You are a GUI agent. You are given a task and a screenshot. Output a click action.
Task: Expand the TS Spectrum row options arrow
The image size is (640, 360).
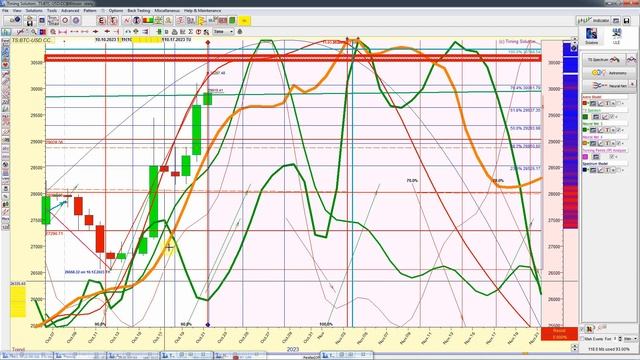616,117
